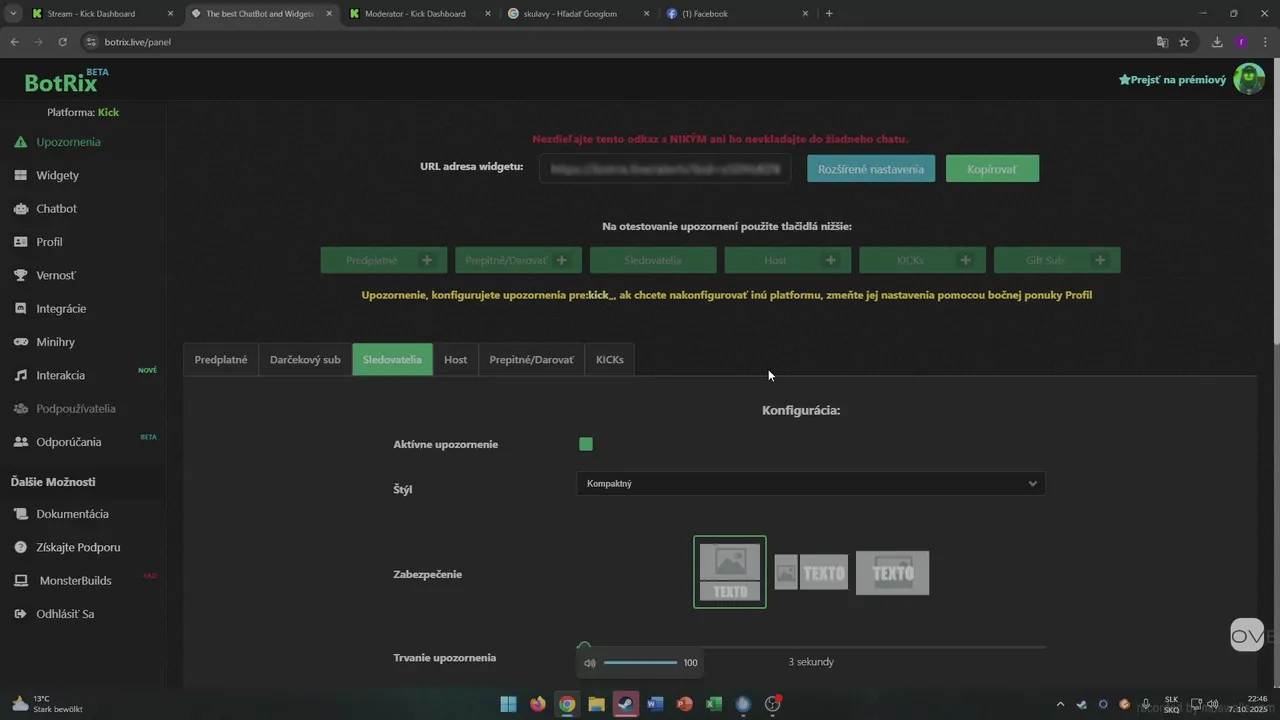Click the Odporúčania people icon
The width and height of the screenshot is (1280, 720).
click(20, 442)
